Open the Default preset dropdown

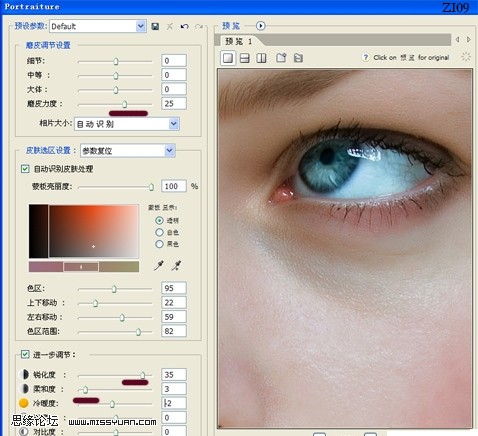click(98, 26)
